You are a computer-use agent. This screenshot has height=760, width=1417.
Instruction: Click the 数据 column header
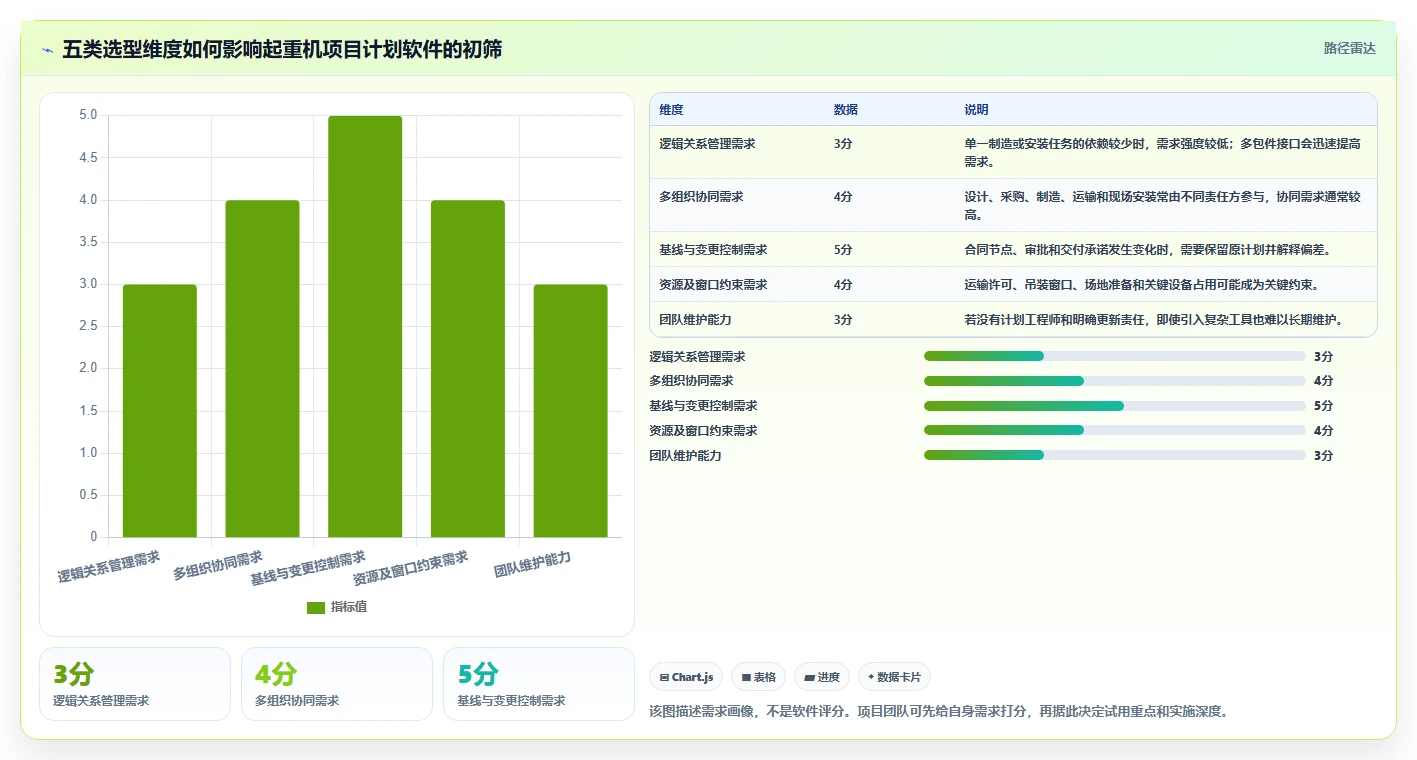tap(846, 110)
